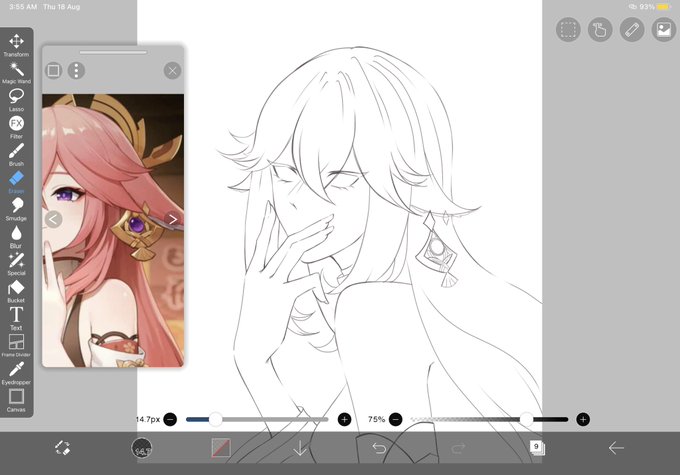Adjust the brush thickness slider

point(257,419)
